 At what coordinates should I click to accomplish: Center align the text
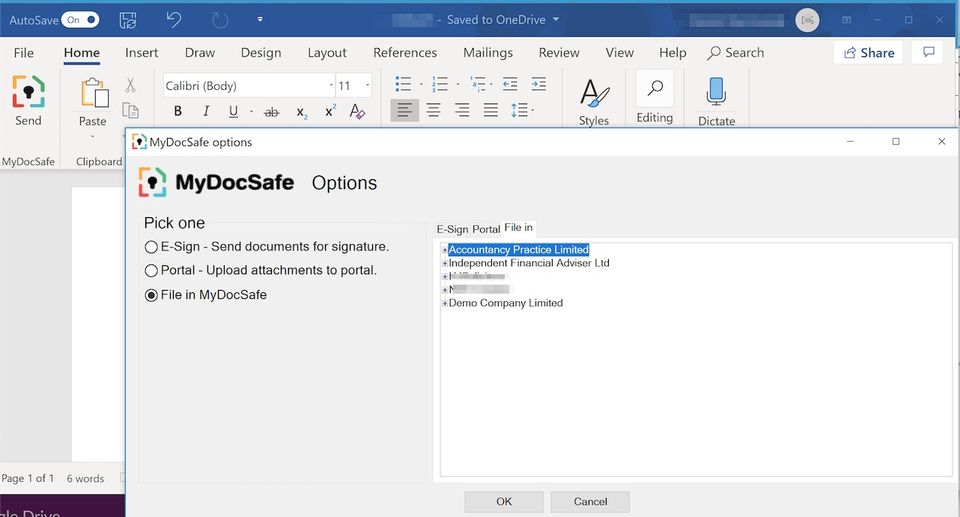coord(433,111)
